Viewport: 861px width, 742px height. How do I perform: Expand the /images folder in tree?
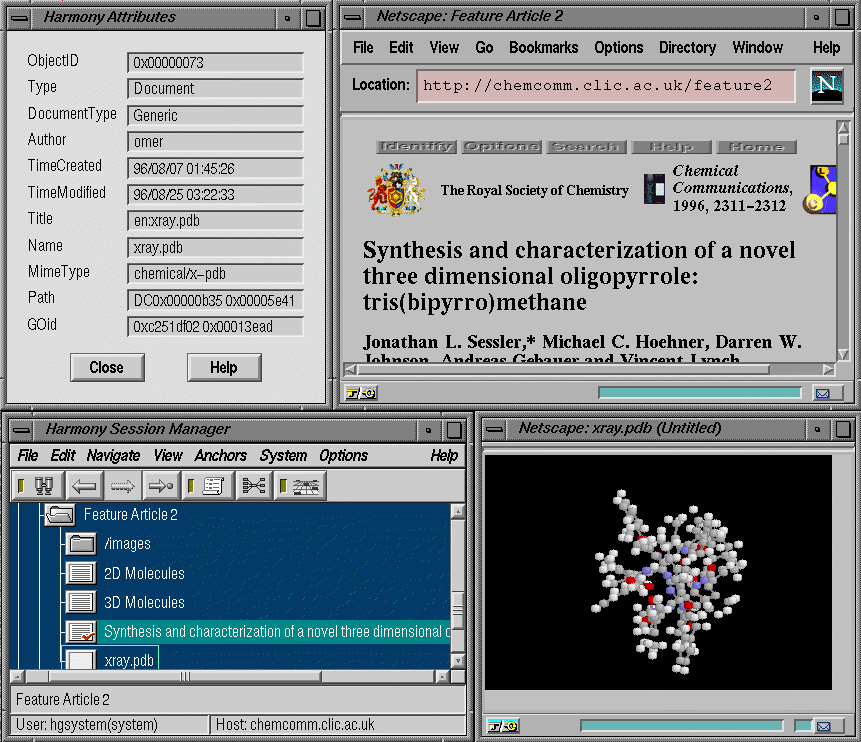(x=81, y=544)
